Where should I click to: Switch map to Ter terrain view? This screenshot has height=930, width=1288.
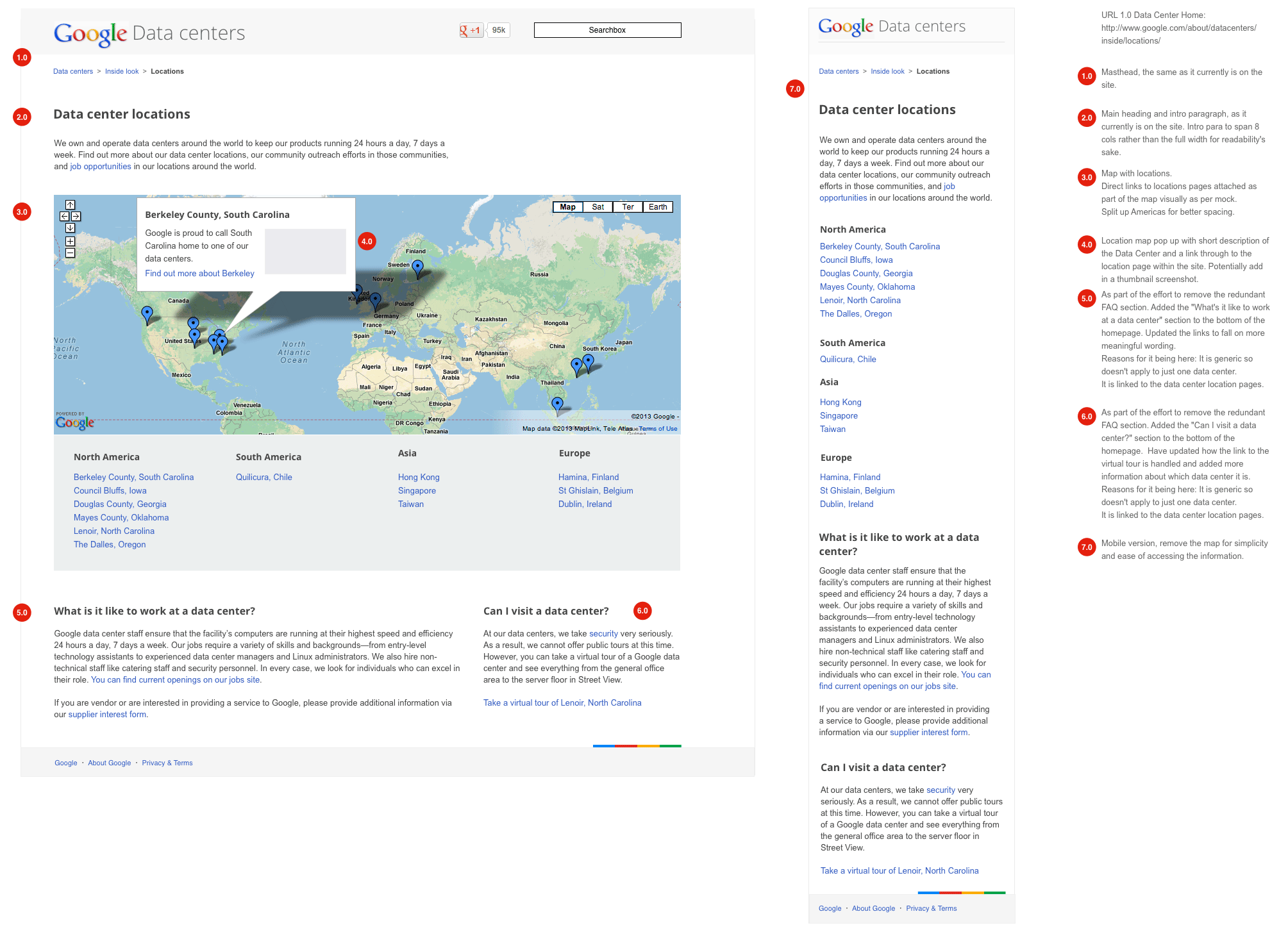[628, 207]
